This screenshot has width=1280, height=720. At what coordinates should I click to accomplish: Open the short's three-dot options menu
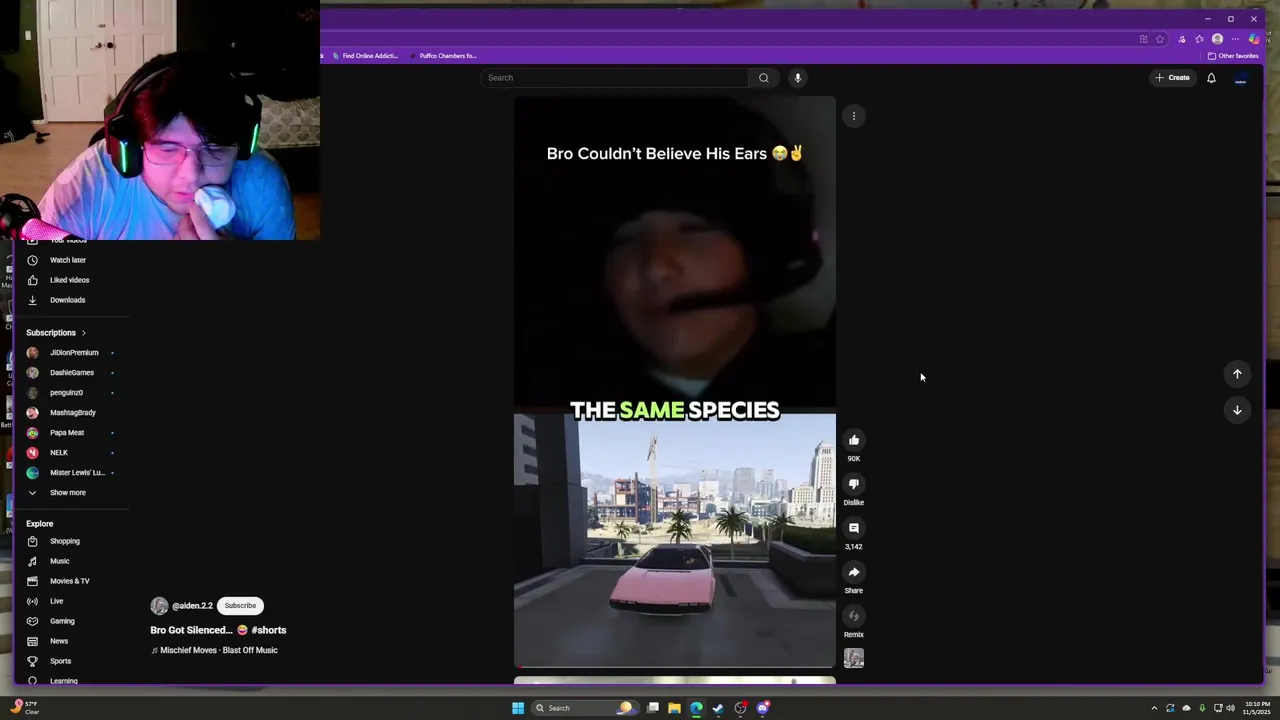[854, 116]
